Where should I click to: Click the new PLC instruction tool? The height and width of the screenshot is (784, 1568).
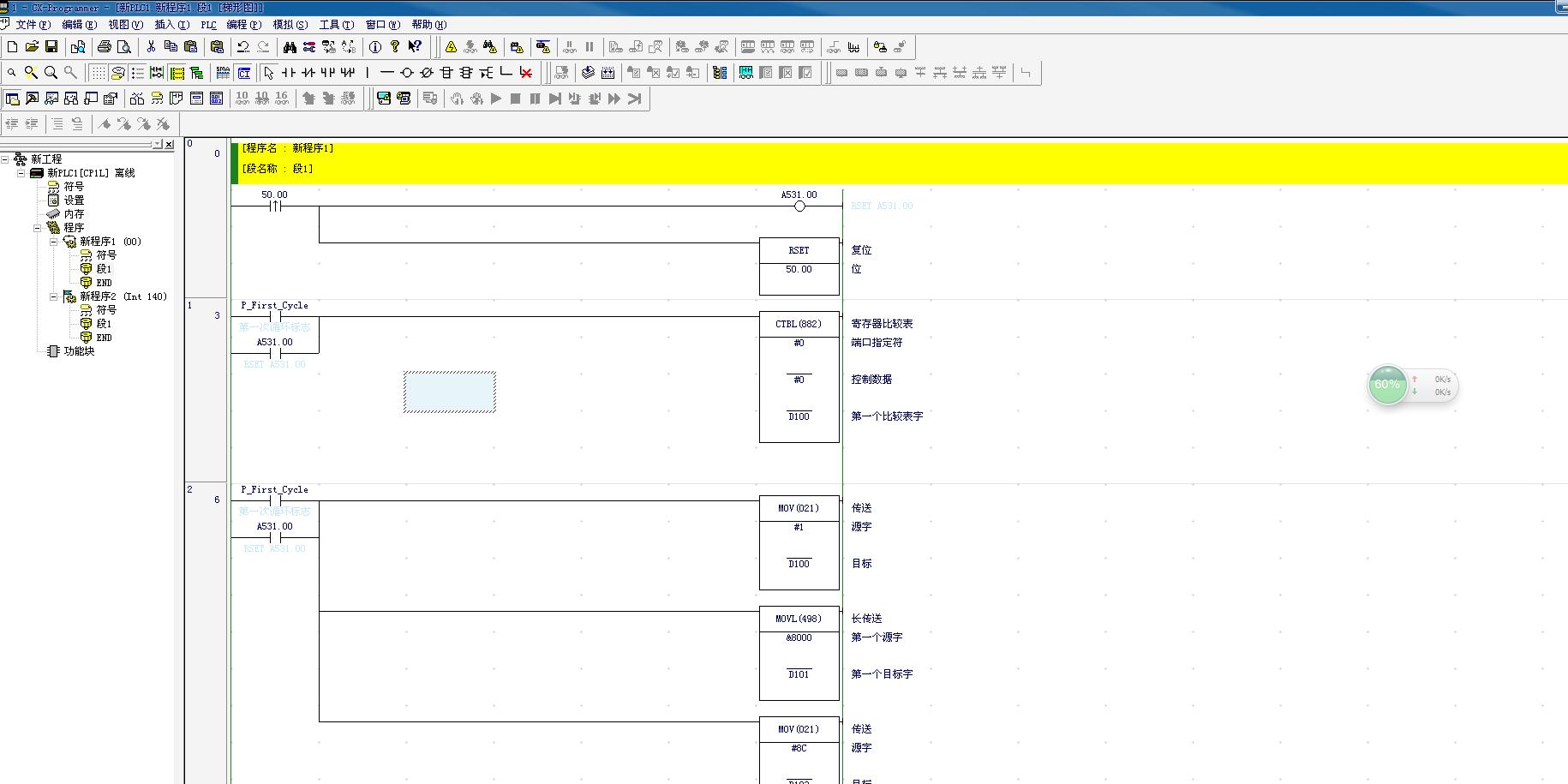click(x=446, y=73)
